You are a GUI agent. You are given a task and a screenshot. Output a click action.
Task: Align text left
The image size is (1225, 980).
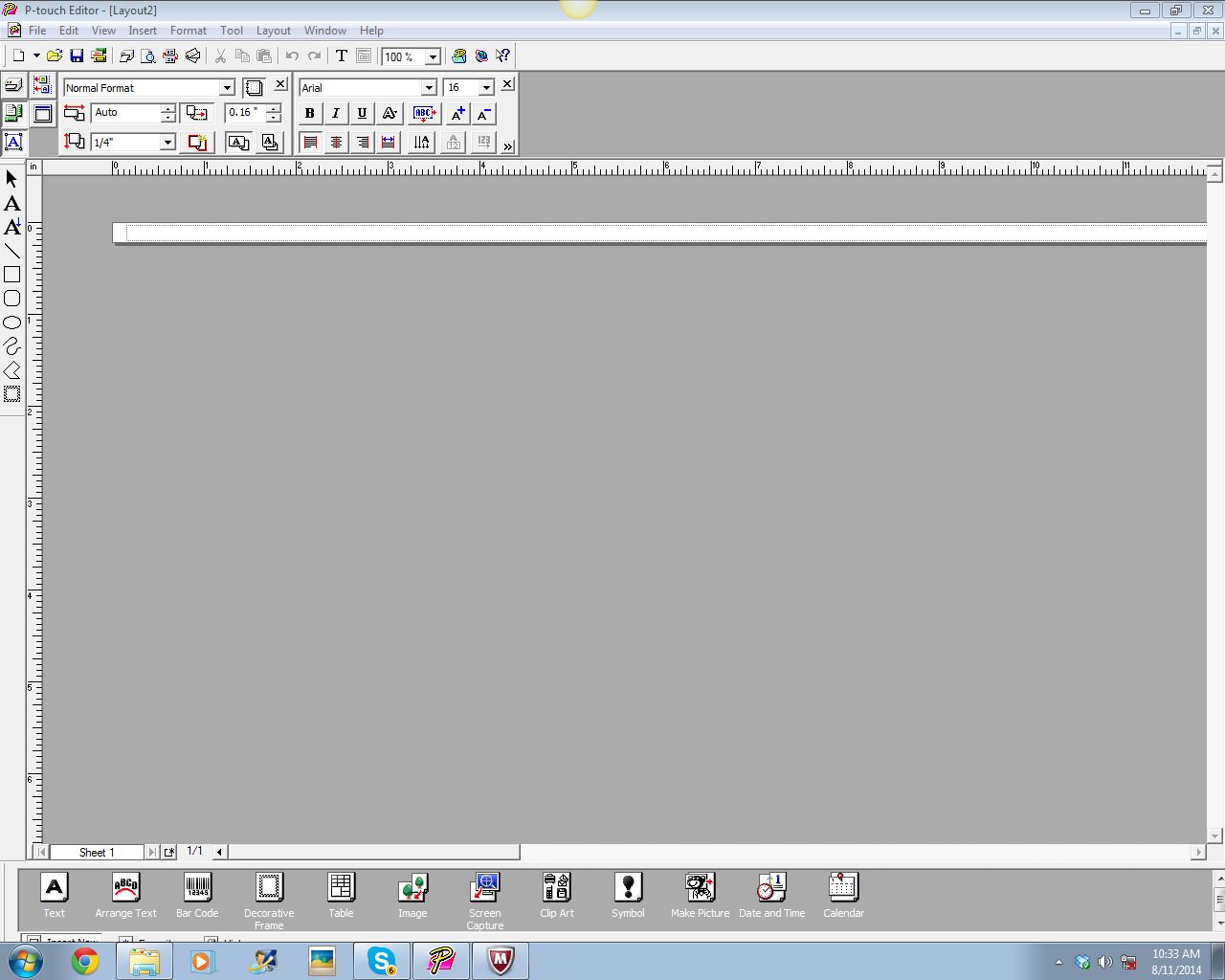click(x=309, y=143)
